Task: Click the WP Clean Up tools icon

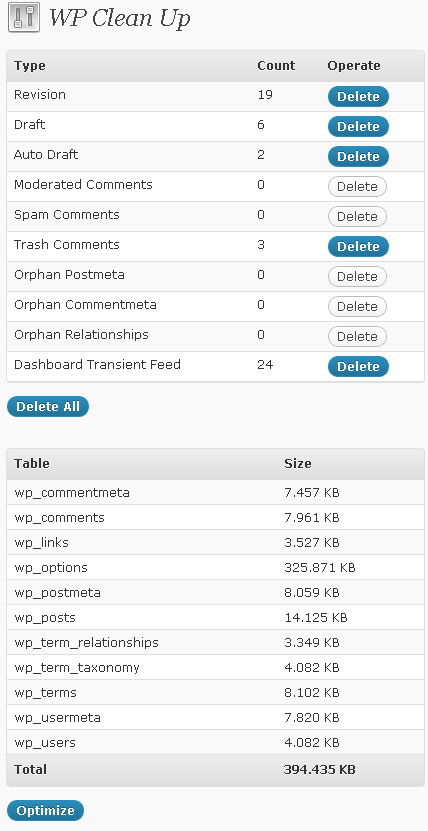Action: tap(24, 18)
